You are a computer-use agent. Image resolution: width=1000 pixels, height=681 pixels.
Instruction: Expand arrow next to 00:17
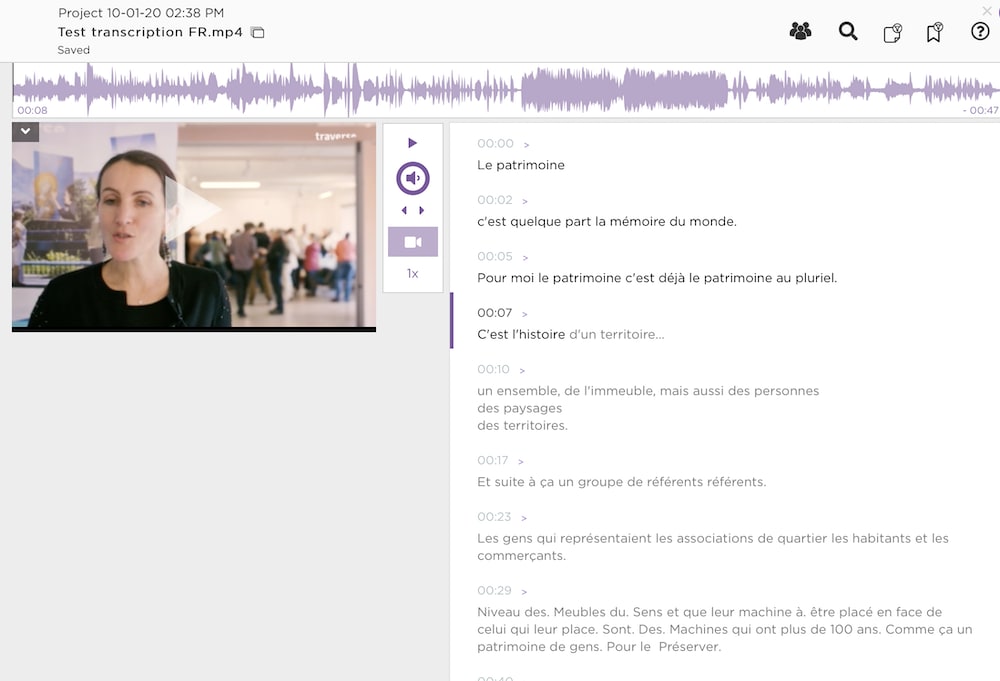[520, 462]
